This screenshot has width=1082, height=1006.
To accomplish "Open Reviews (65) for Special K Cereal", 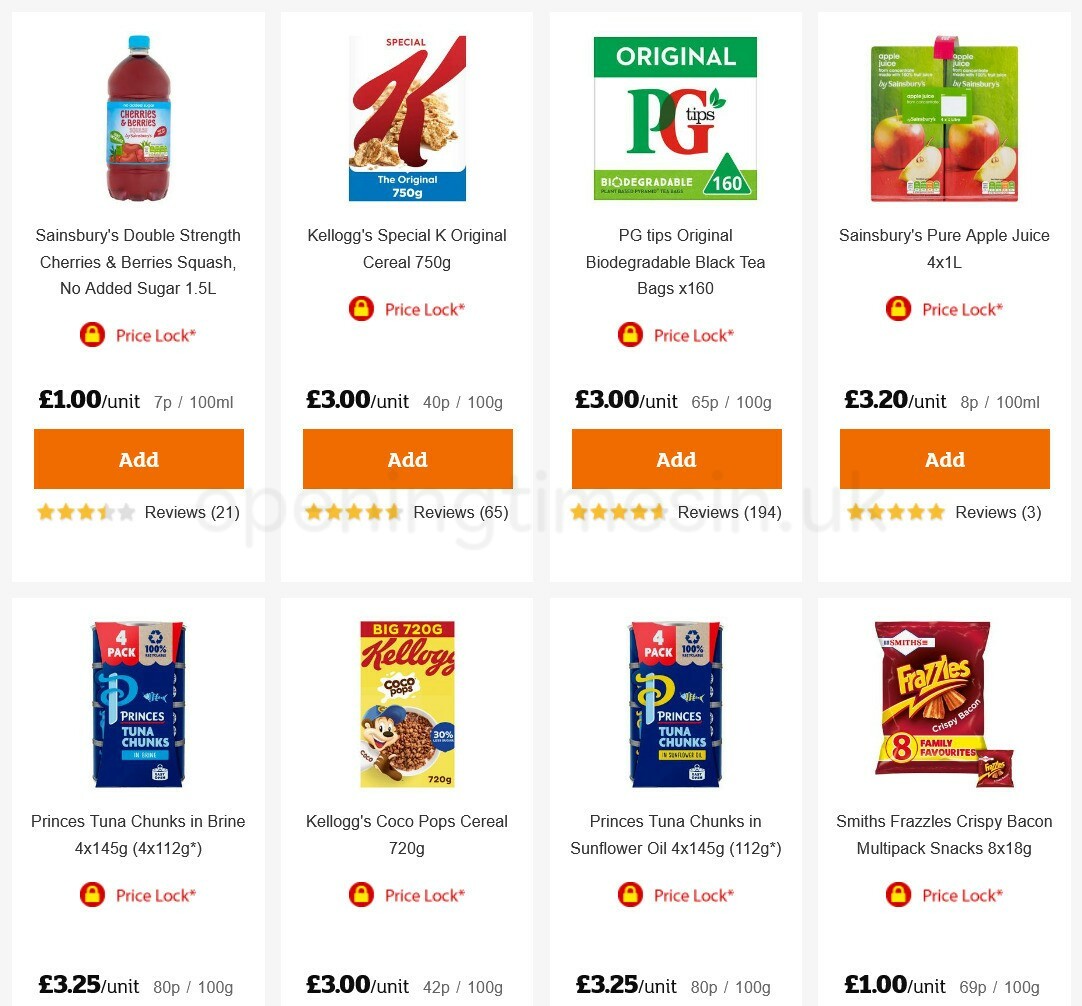I will pos(461,512).
